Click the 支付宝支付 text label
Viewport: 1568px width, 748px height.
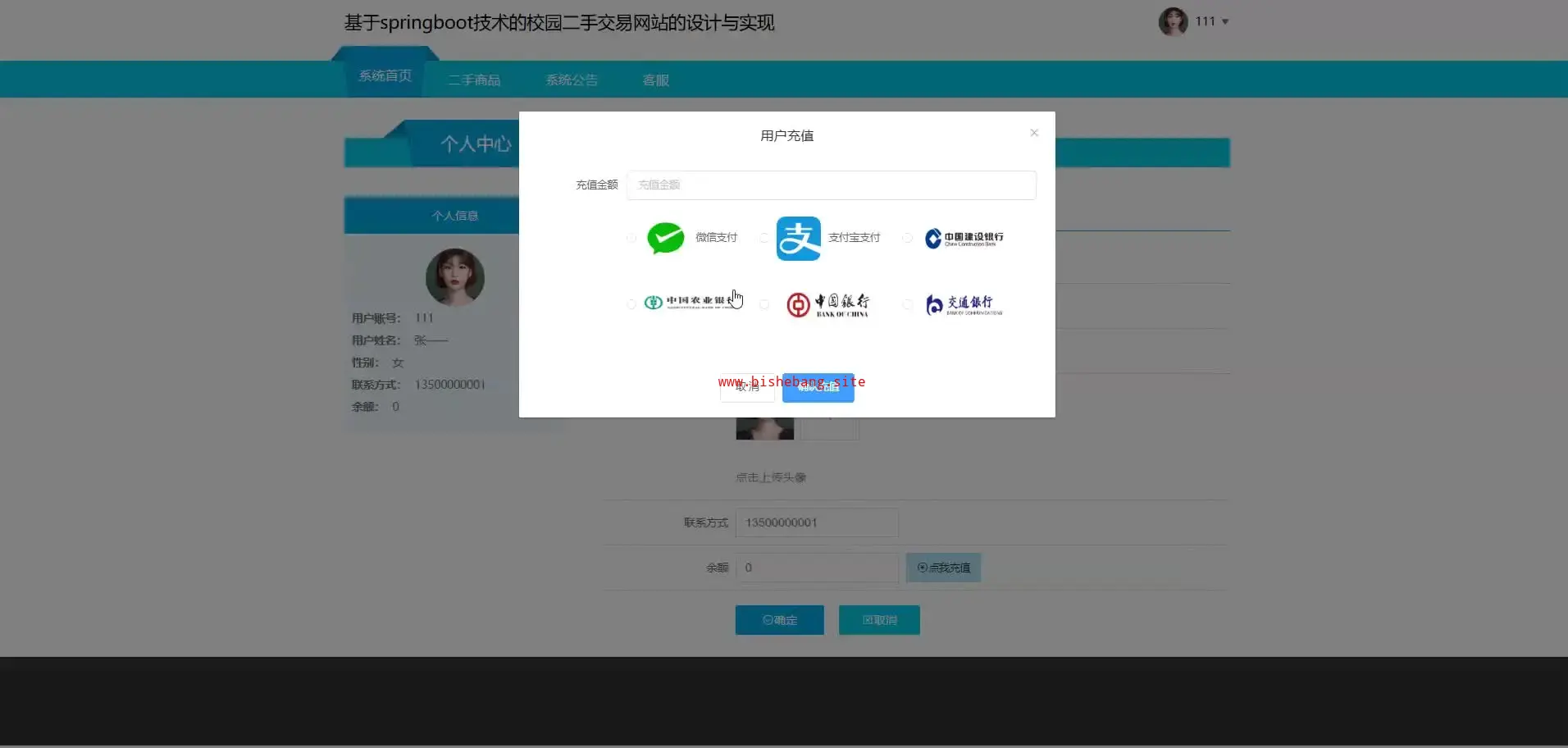click(854, 238)
